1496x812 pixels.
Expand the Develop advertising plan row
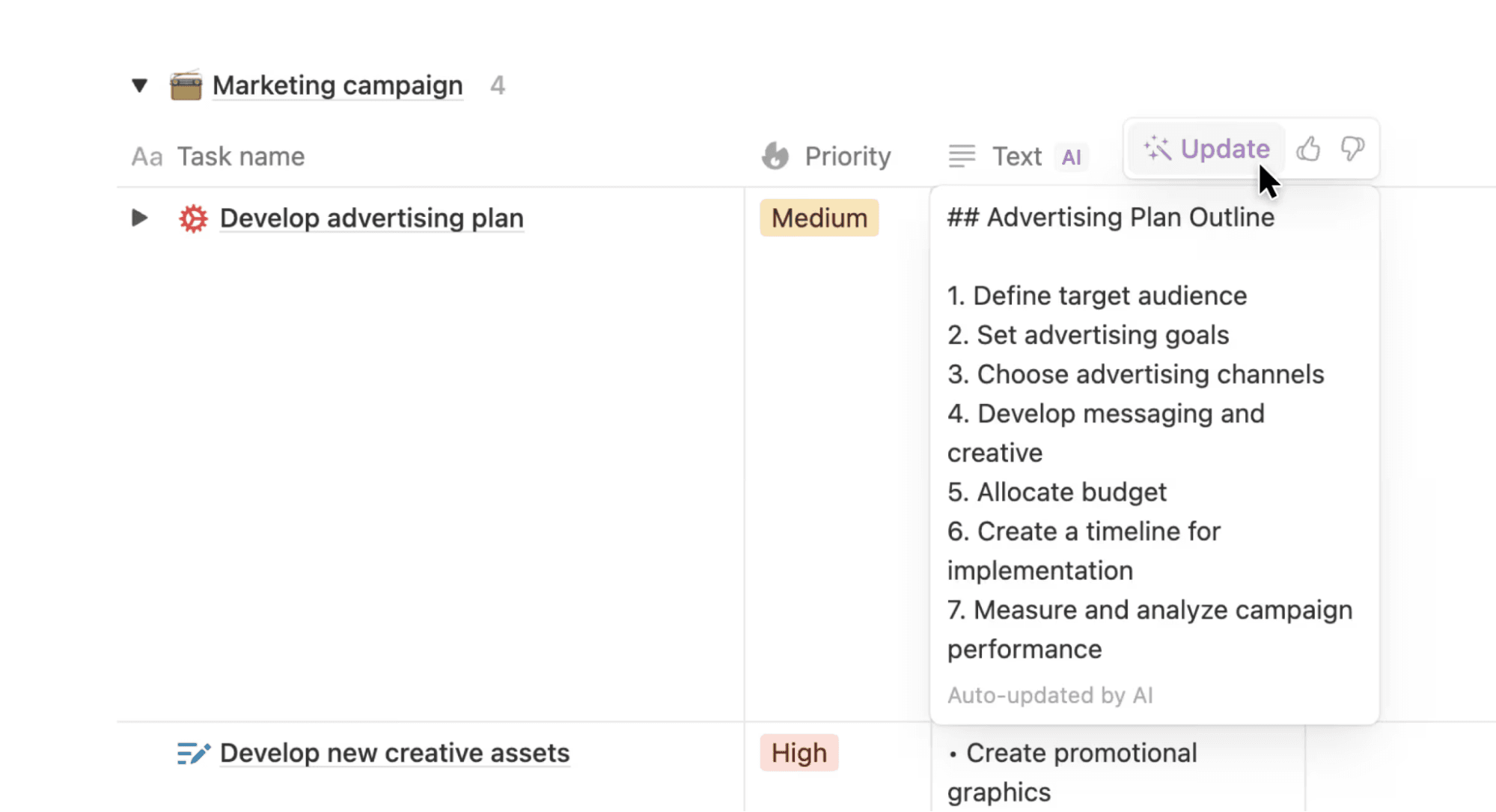coord(139,218)
